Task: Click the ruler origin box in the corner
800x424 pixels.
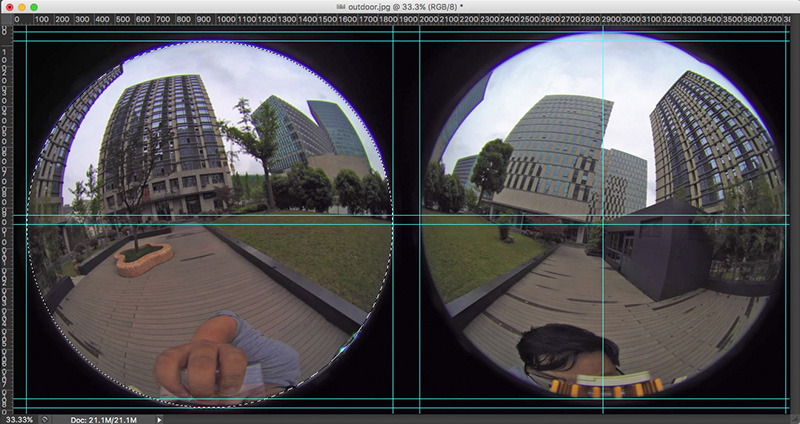Action: (x=6, y=19)
